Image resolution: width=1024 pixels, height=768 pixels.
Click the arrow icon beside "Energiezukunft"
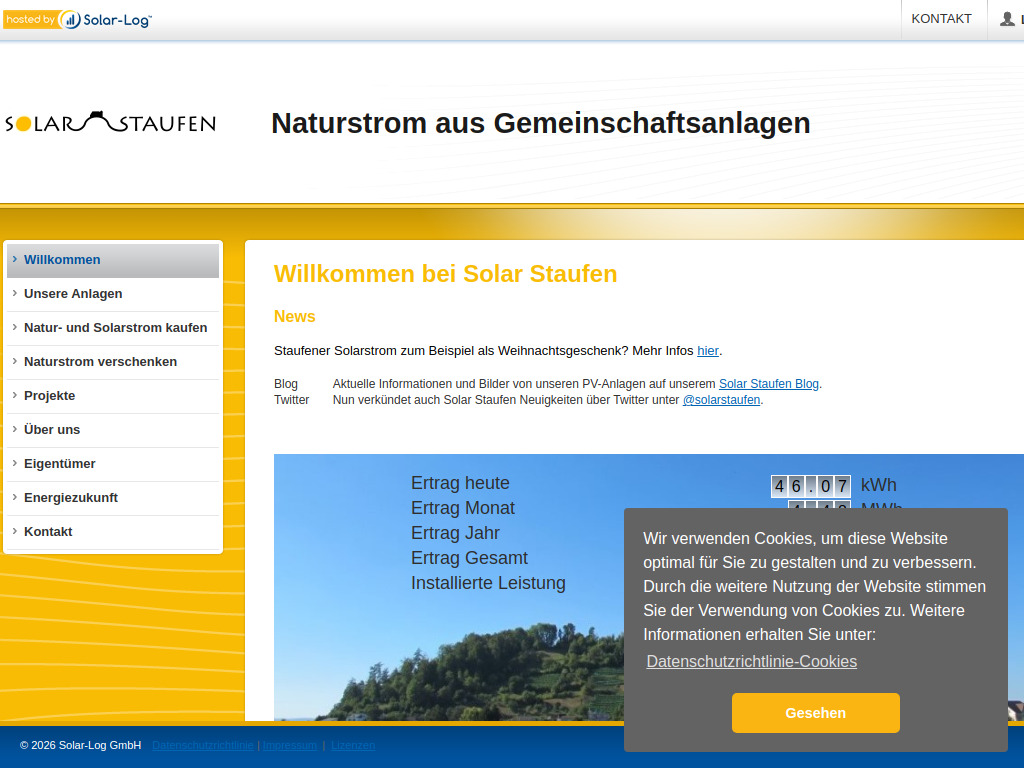point(15,498)
